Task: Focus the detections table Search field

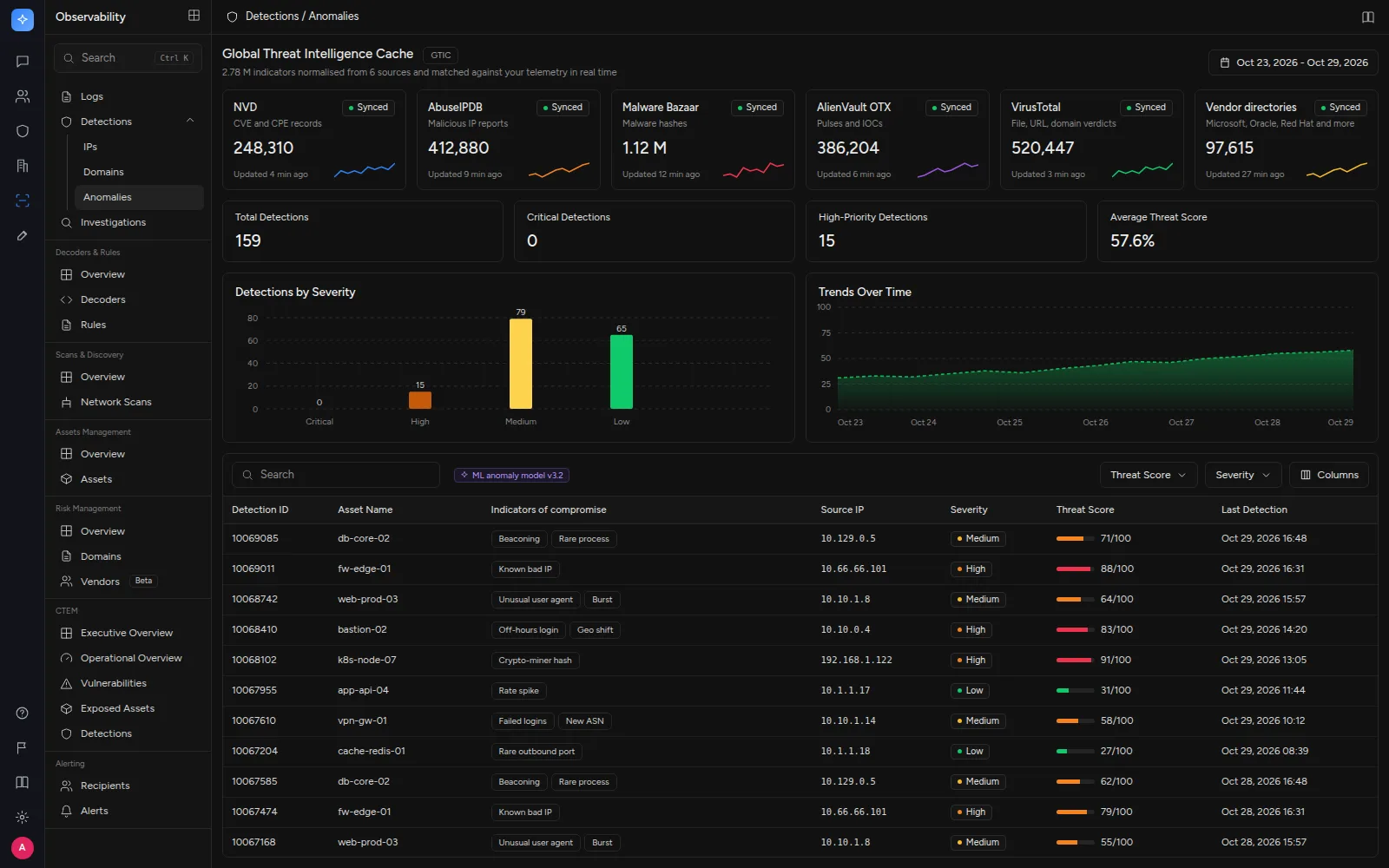Action: (336, 475)
